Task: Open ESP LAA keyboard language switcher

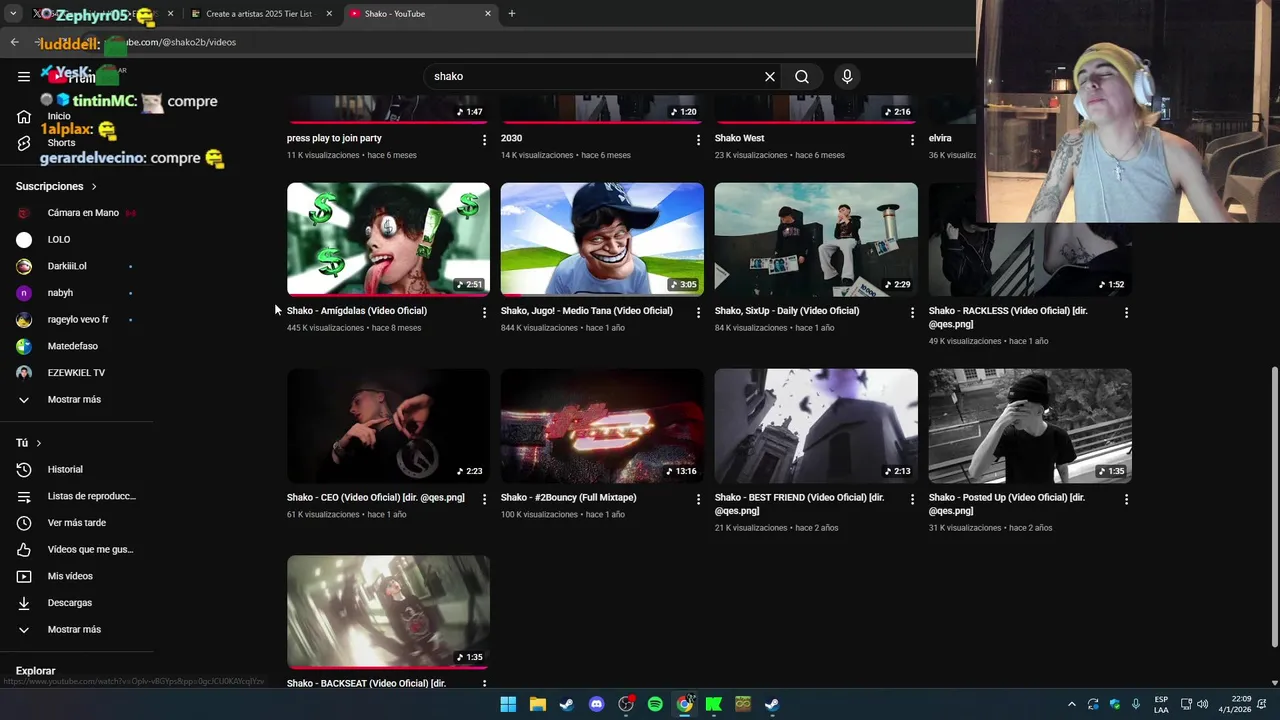Action: pos(1161,704)
